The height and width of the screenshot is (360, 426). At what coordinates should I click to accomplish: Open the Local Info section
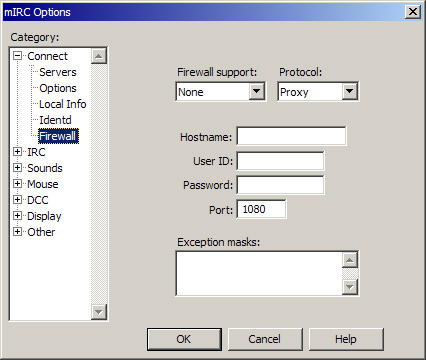click(63, 104)
